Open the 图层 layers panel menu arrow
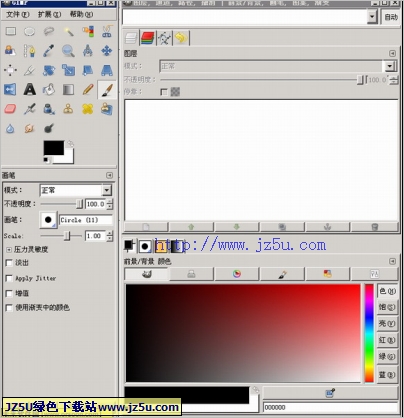Viewport: 404px width, 418px height. (393, 53)
